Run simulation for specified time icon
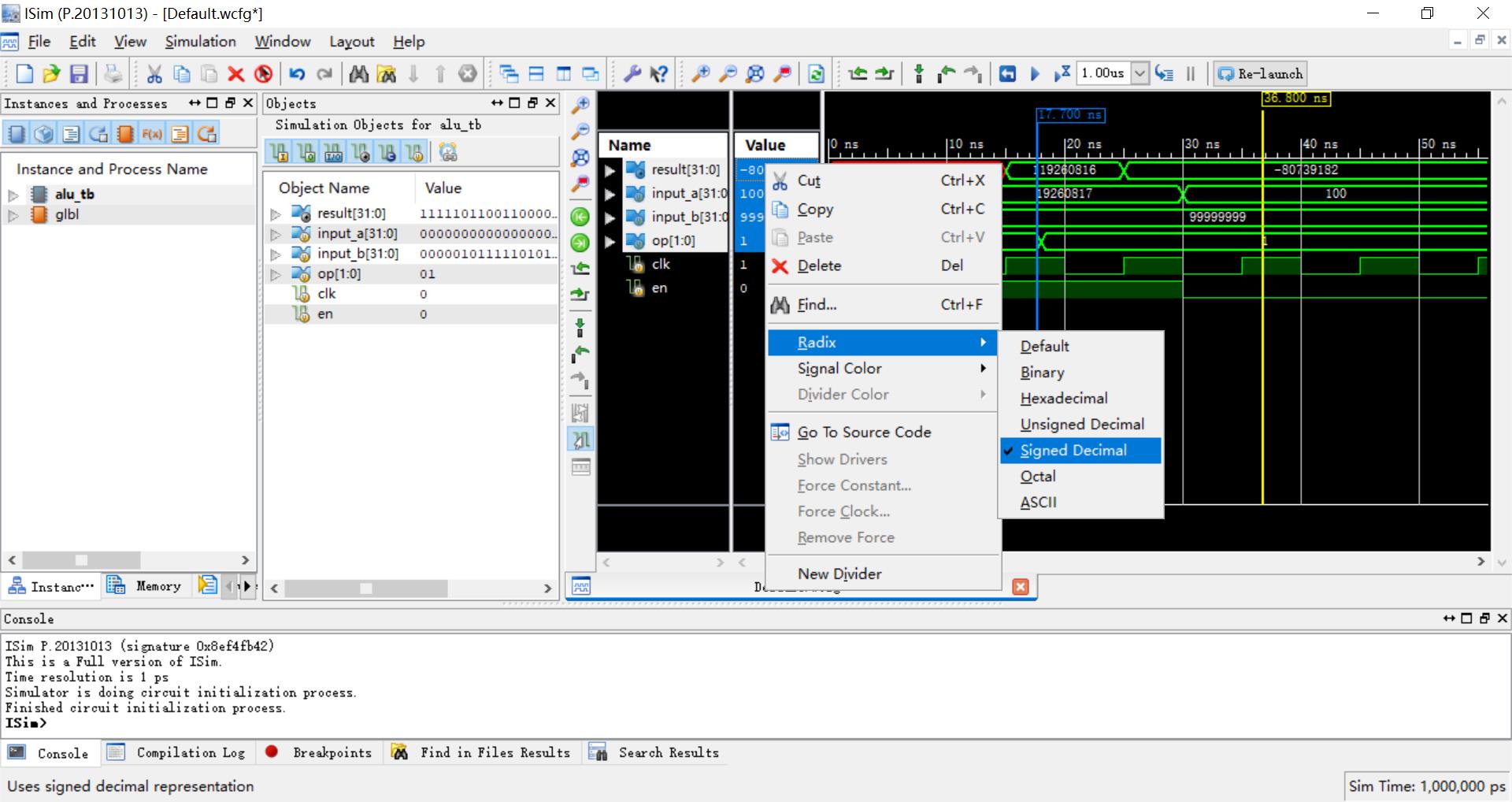The height and width of the screenshot is (802, 1512). click(1062, 74)
